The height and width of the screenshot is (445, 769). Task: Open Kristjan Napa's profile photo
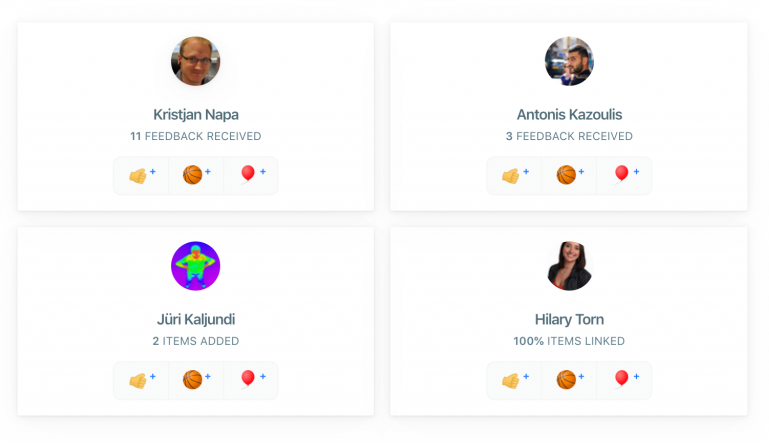coord(196,61)
